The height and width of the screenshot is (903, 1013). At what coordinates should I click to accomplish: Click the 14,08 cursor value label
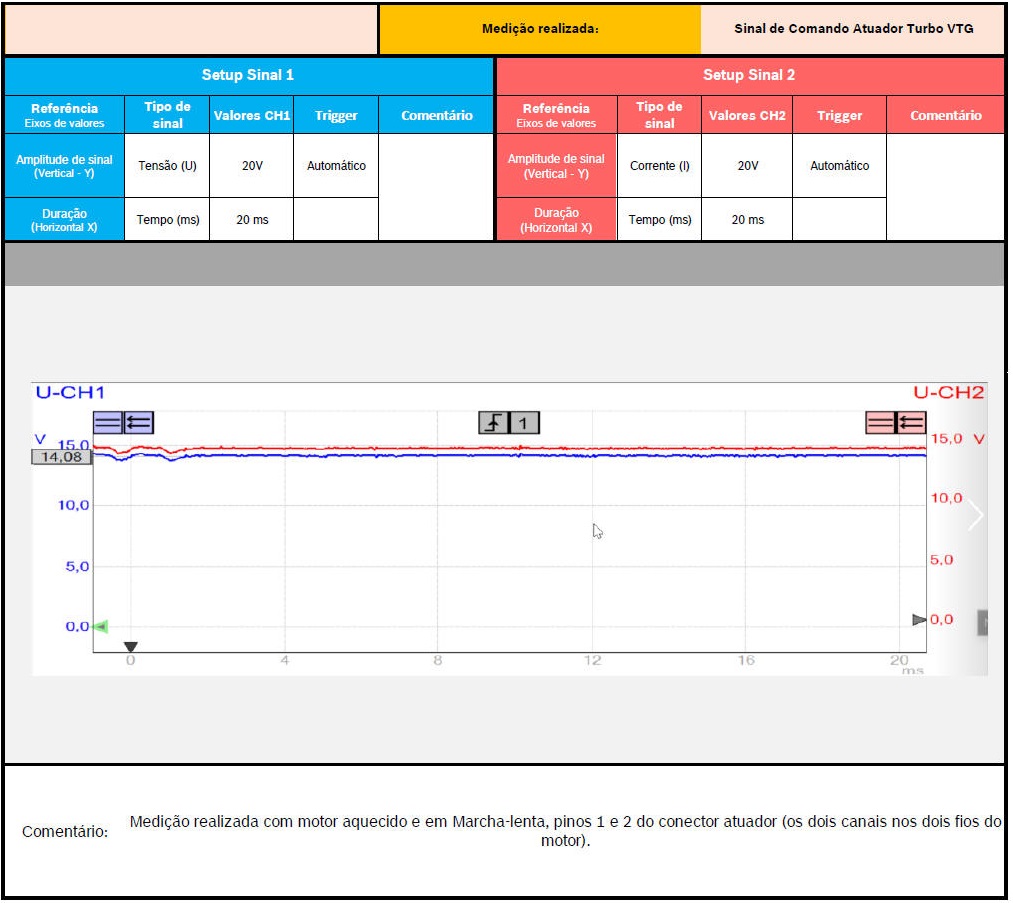tap(62, 457)
